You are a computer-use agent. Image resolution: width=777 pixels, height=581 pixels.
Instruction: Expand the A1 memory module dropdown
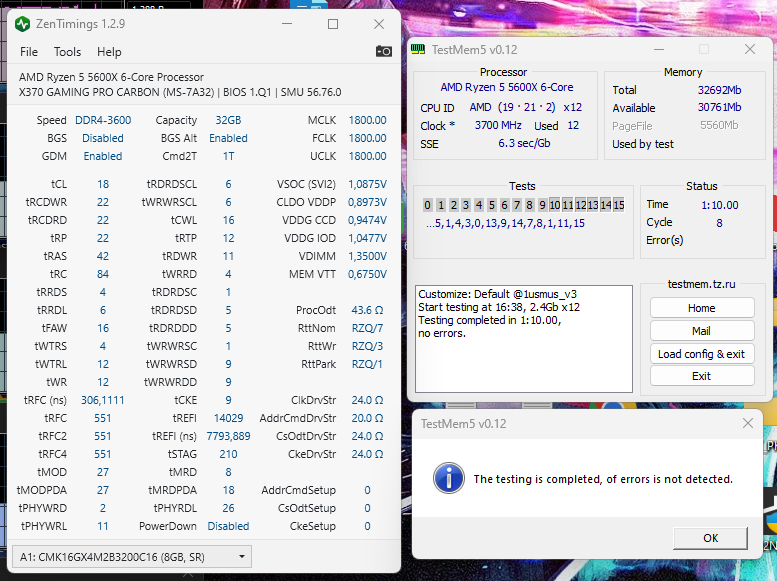click(132, 557)
